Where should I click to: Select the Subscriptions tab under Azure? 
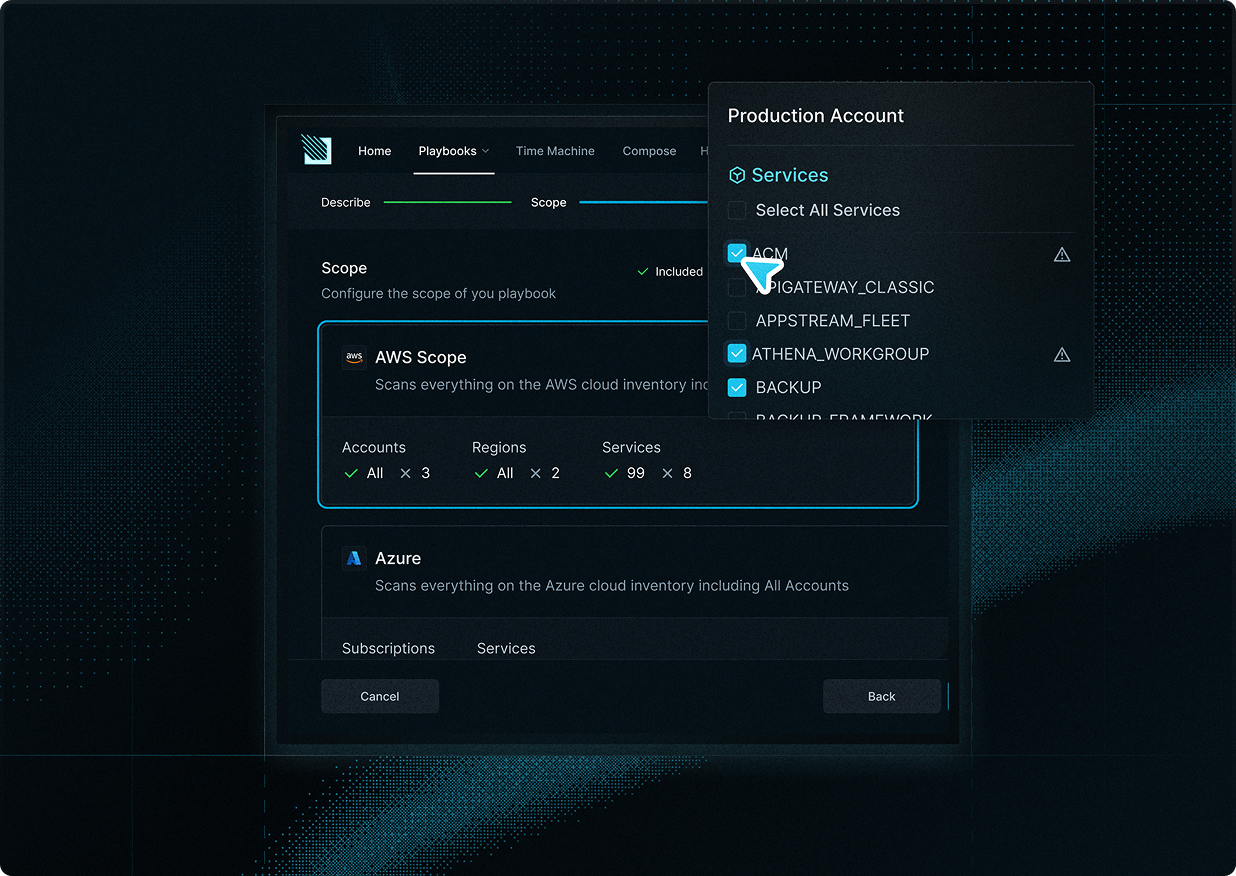387,648
